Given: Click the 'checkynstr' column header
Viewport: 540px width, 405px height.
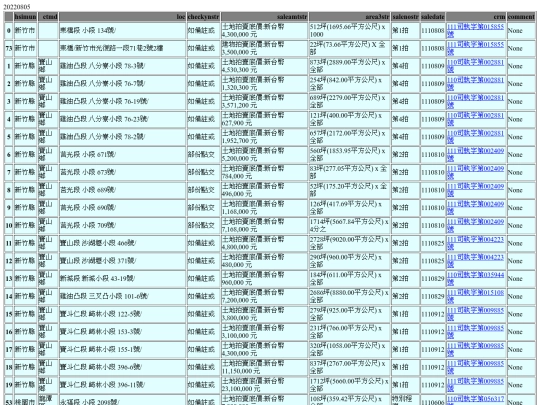Looking at the screenshot, I should [203, 17].
